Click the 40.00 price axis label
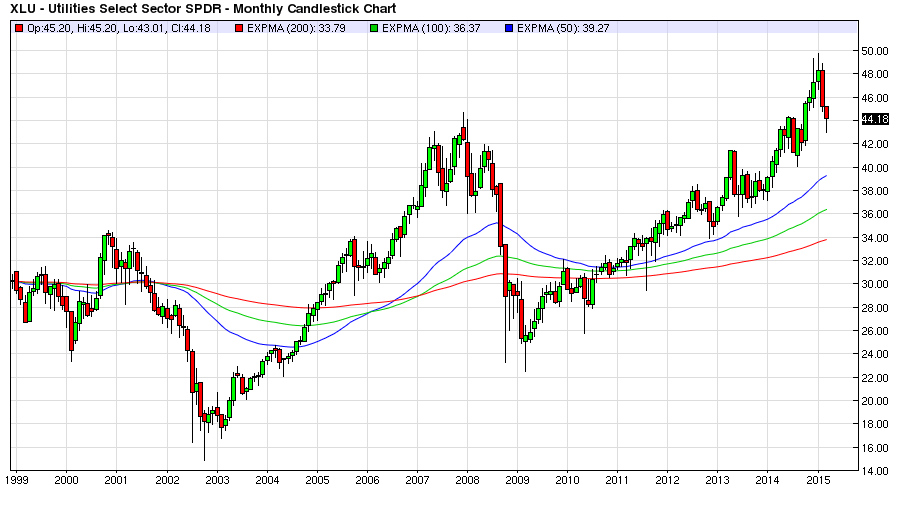The height and width of the screenshot is (511, 900). (x=875, y=168)
